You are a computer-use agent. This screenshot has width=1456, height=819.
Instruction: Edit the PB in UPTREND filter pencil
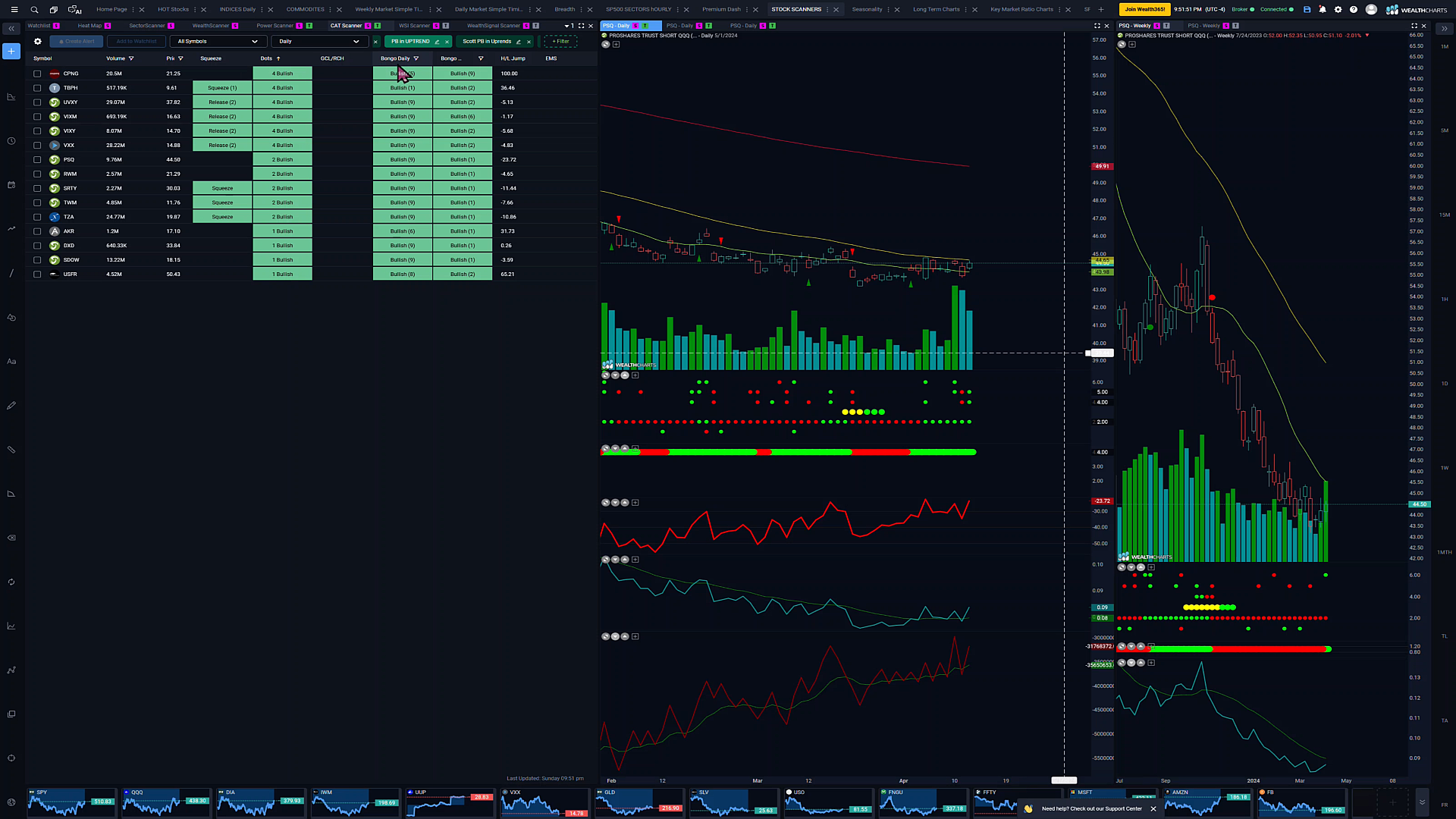(x=437, y=42)
